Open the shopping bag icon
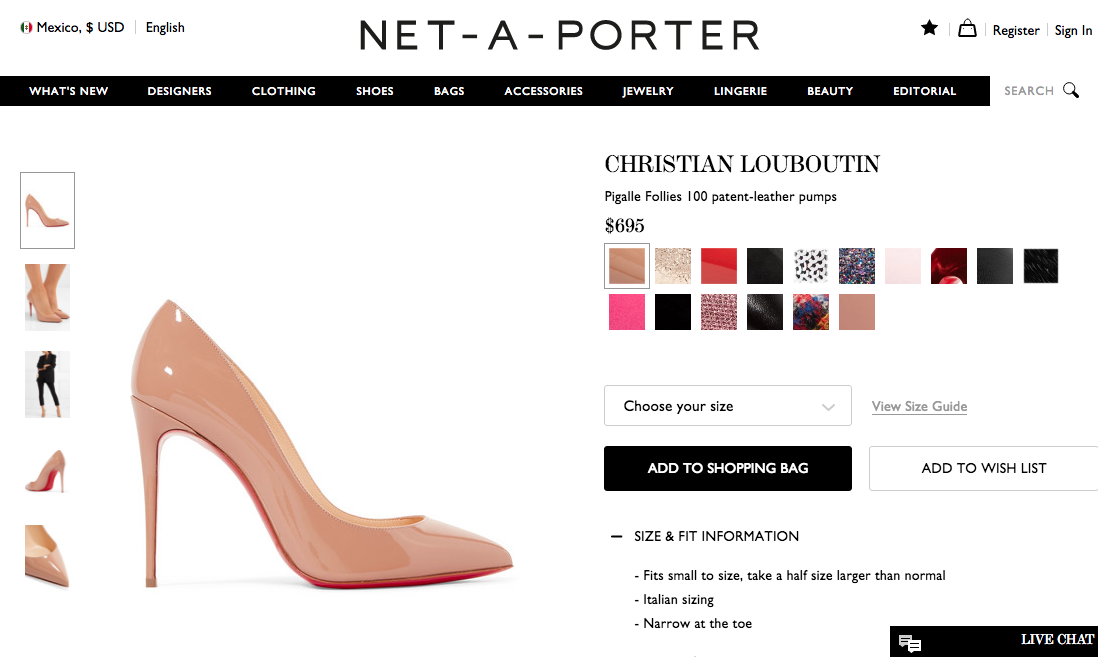The image size is (1098, 657). (x=967, y=29)
